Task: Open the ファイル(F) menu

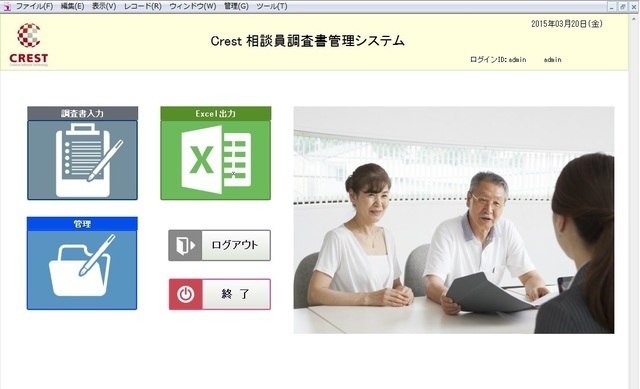Action: click(x=34, y=7)
